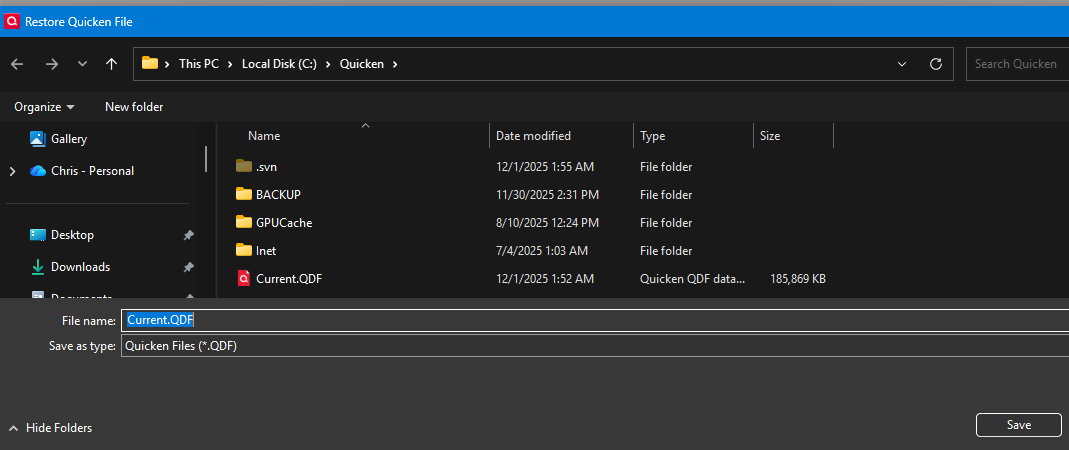
Task: Click Quicken breadcrumb in address bar
Action: pyautogui.click(x=362, y=64)
